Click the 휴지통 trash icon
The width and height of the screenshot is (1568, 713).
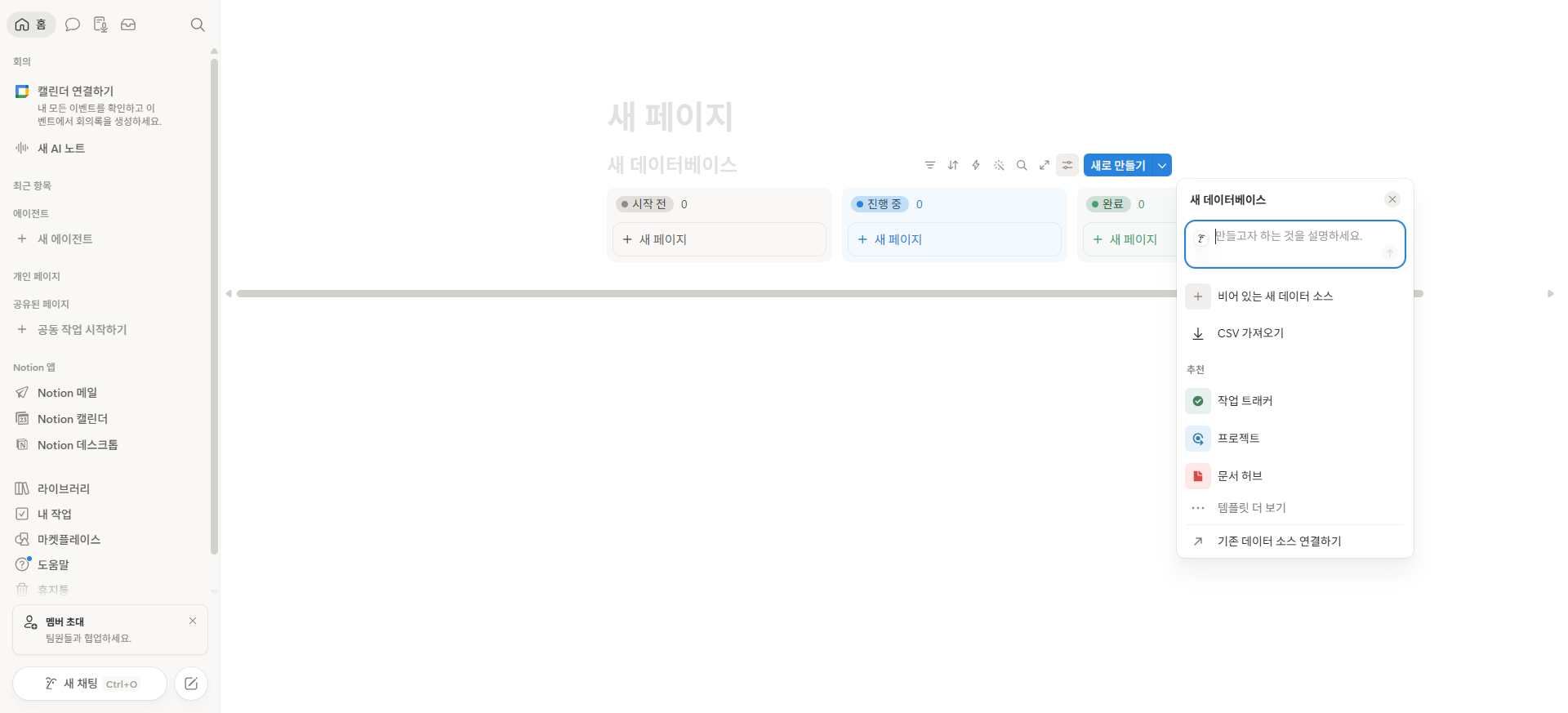[22, 589]
